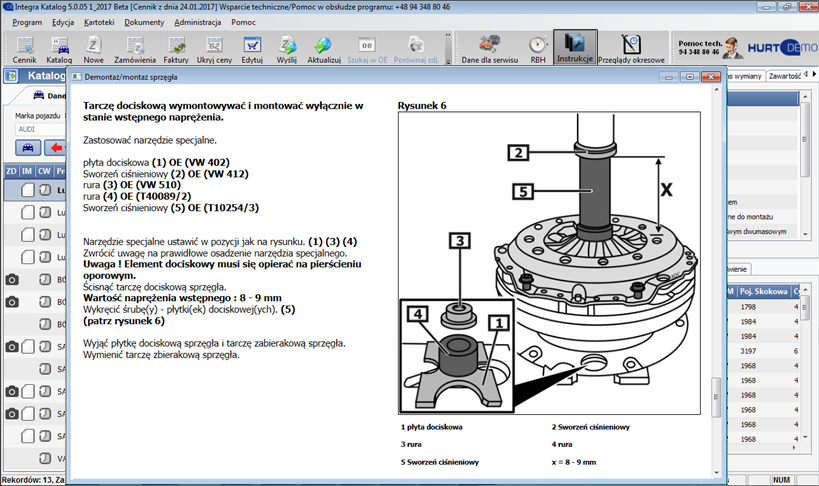
Task: Click the instruction window scrollbar thumb
Action: point(716,397)
